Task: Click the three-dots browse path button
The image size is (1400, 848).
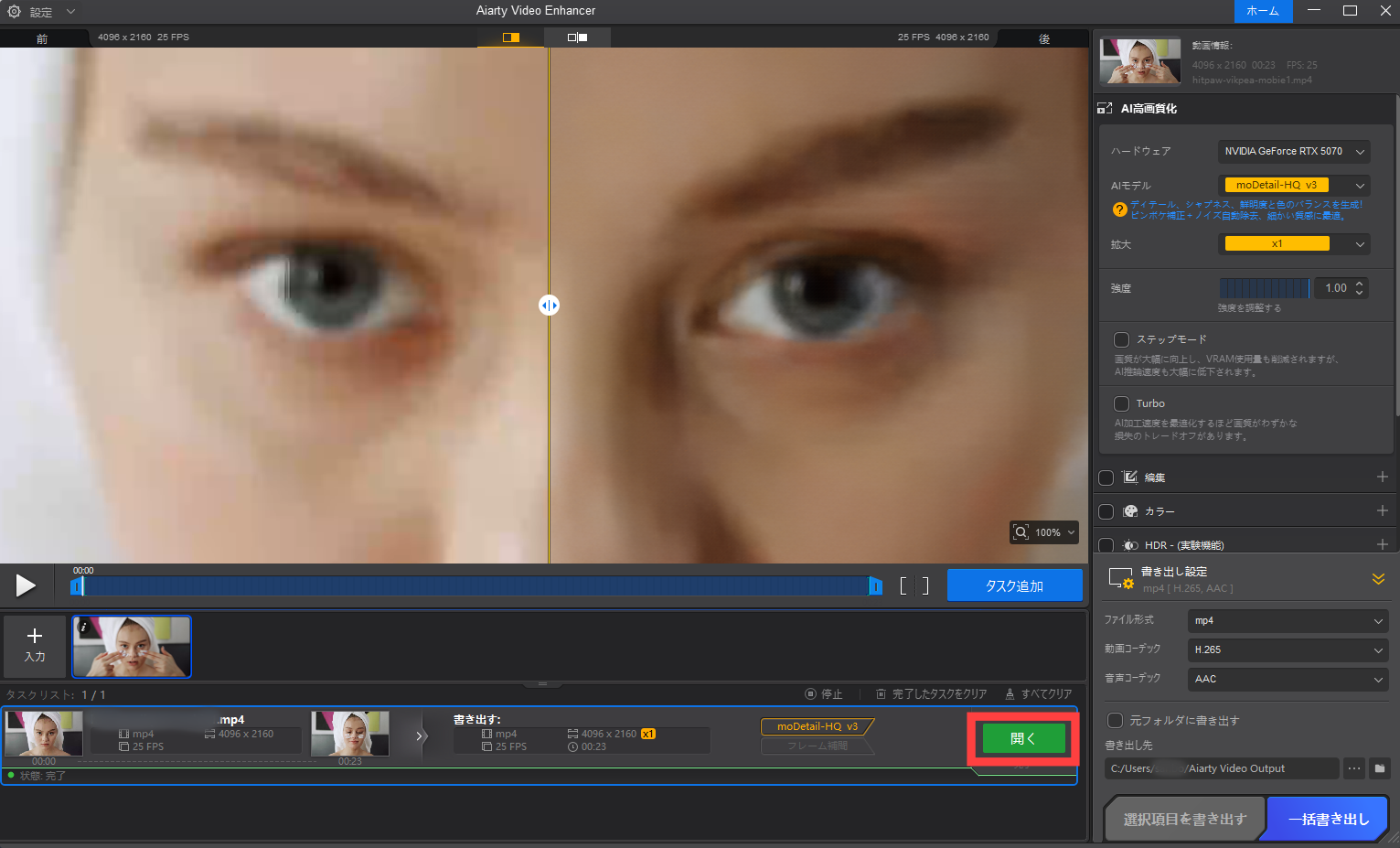Action: click(1353, 768)
